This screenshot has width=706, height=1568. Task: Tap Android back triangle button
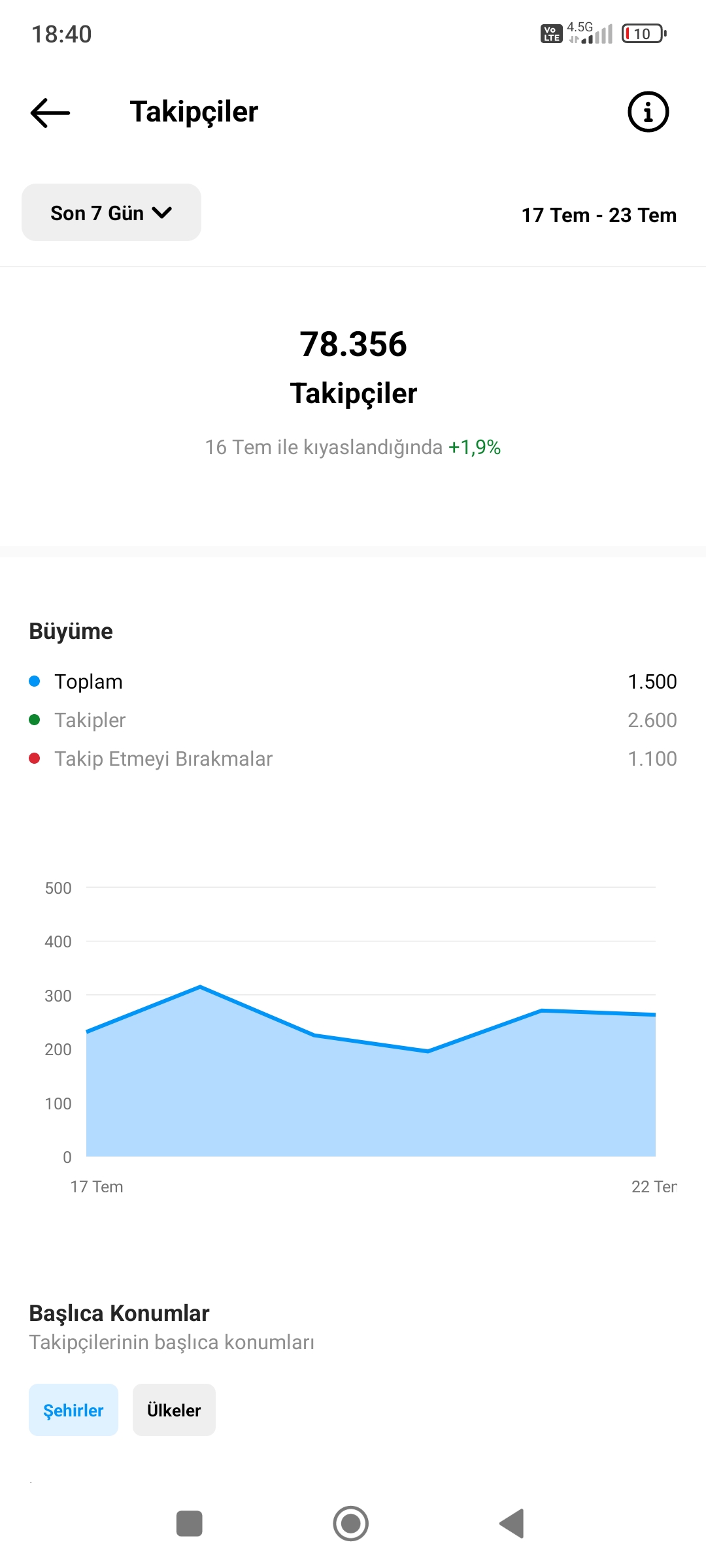(512, 1524)
